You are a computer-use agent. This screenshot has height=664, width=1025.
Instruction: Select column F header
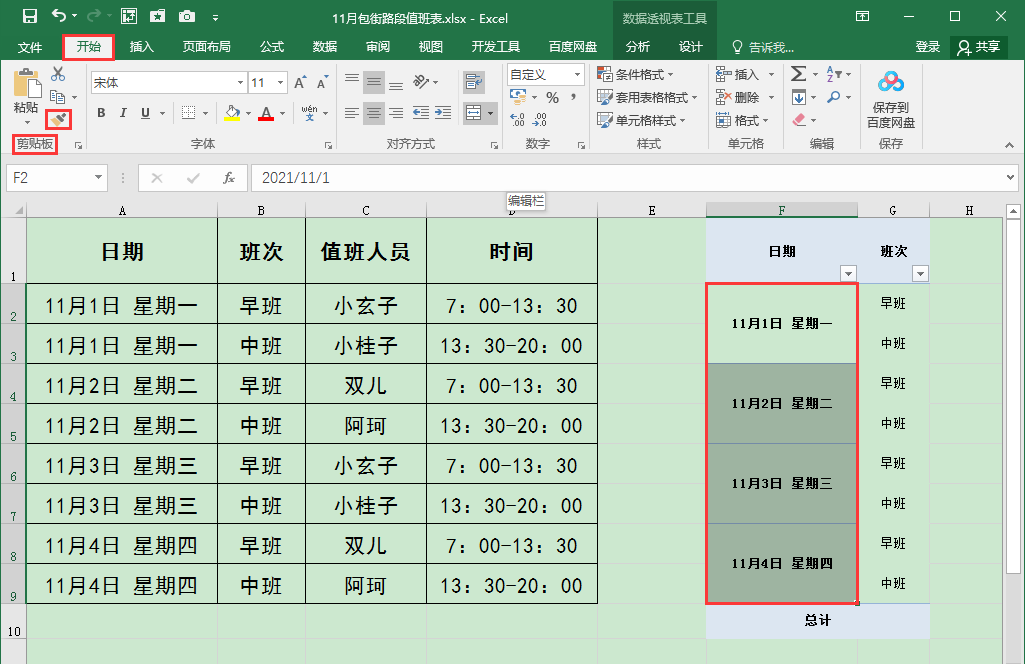[x=782, y=210]
